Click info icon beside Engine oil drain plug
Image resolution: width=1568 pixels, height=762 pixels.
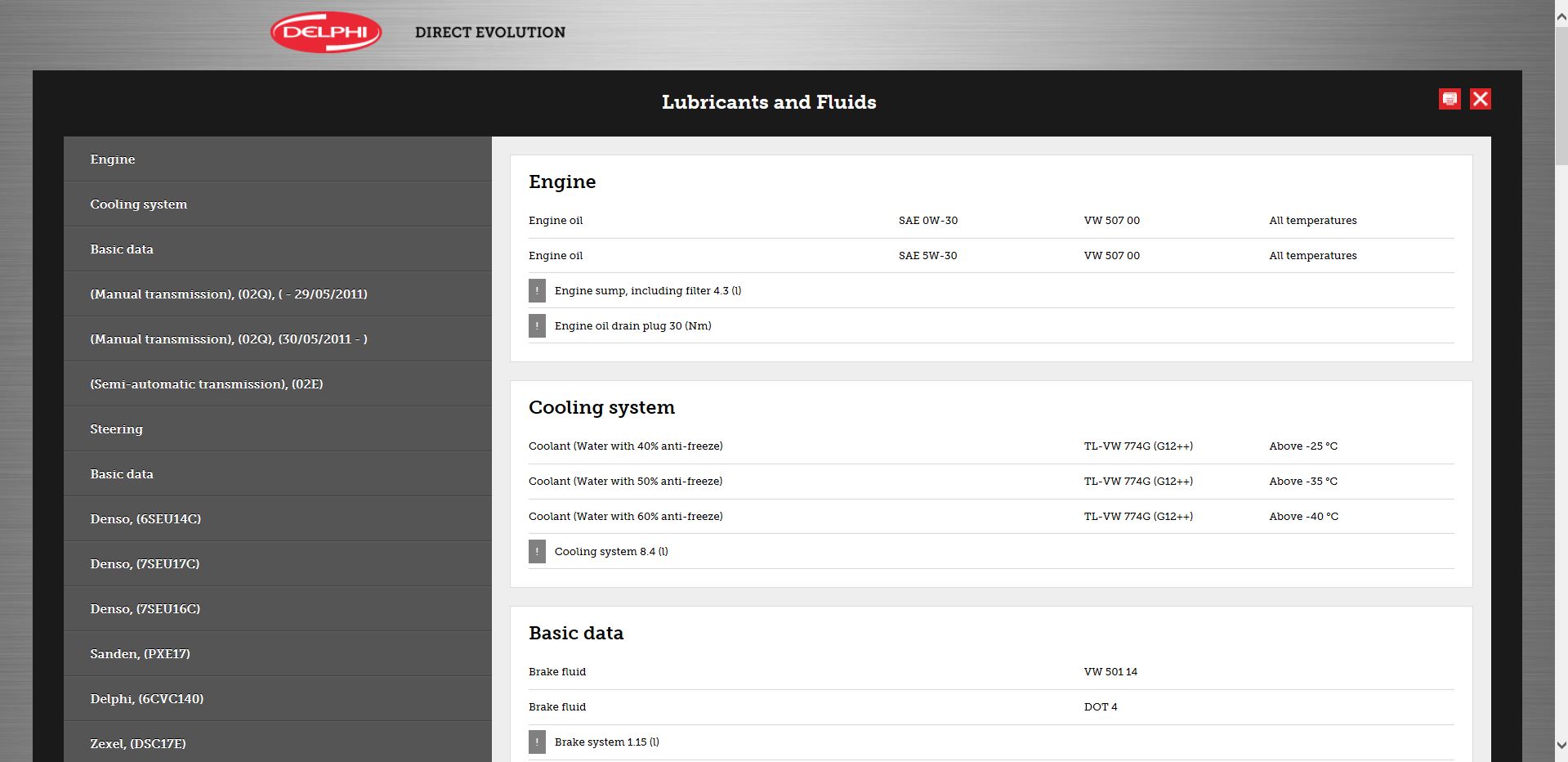point(537,325)
